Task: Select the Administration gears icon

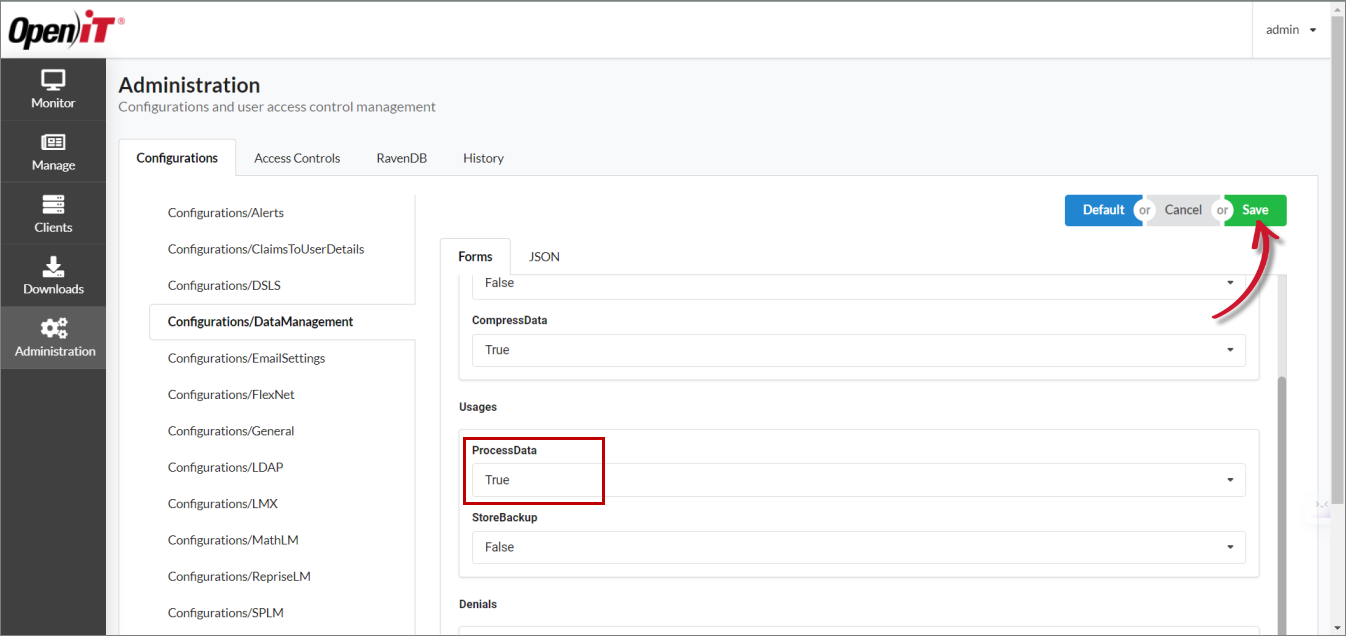Action: pos(53,336)
